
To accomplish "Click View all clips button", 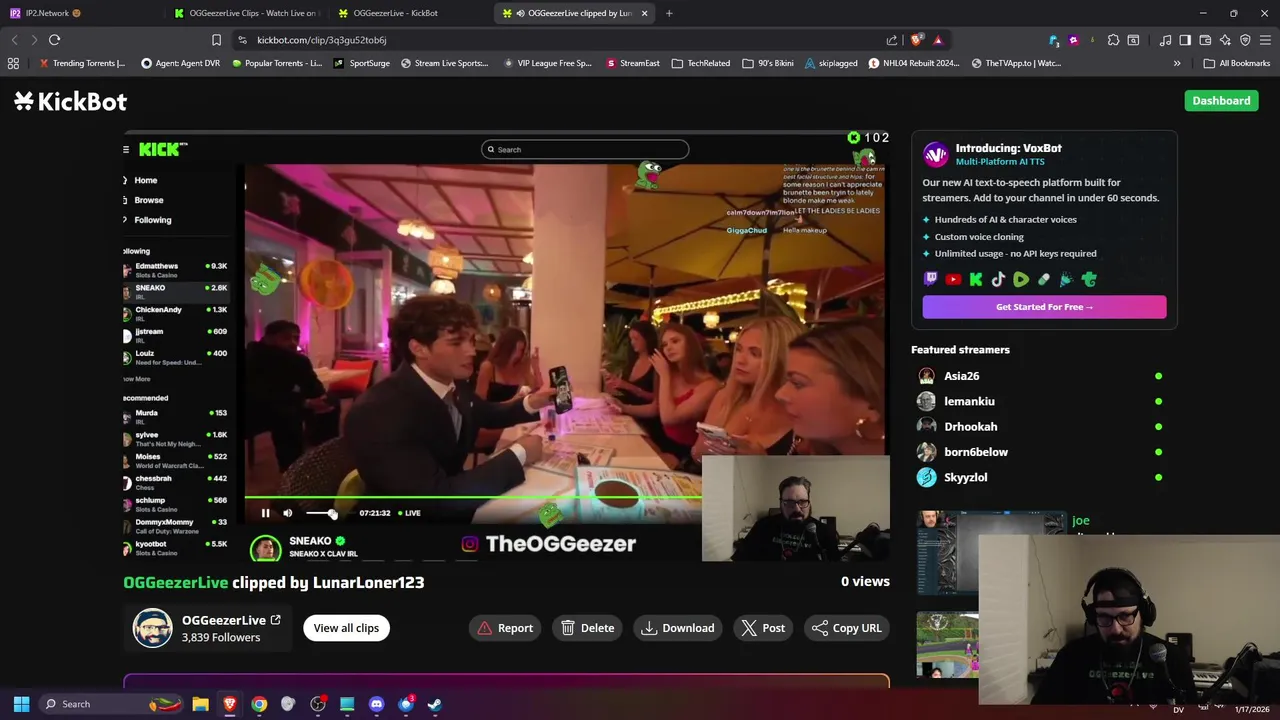I will (x=346, y=628).
